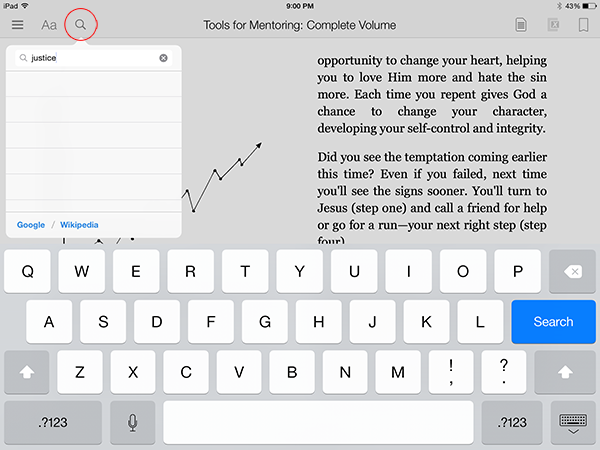Tap the V key
600x450 pixels.
coord(239,372)
